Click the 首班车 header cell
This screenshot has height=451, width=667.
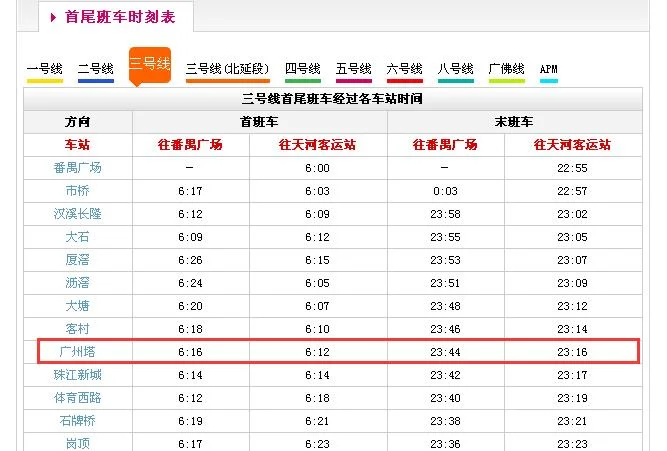[x=259, y=122]
